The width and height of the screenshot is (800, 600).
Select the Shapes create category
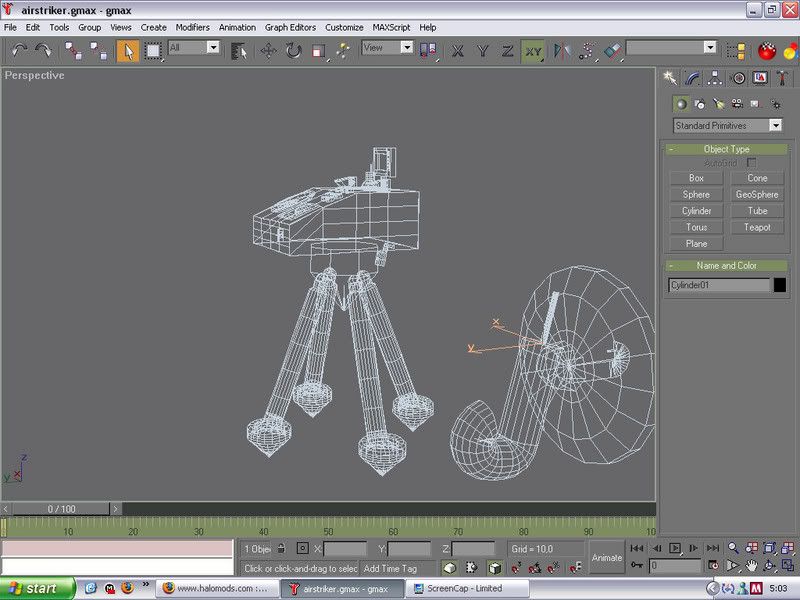699,104
